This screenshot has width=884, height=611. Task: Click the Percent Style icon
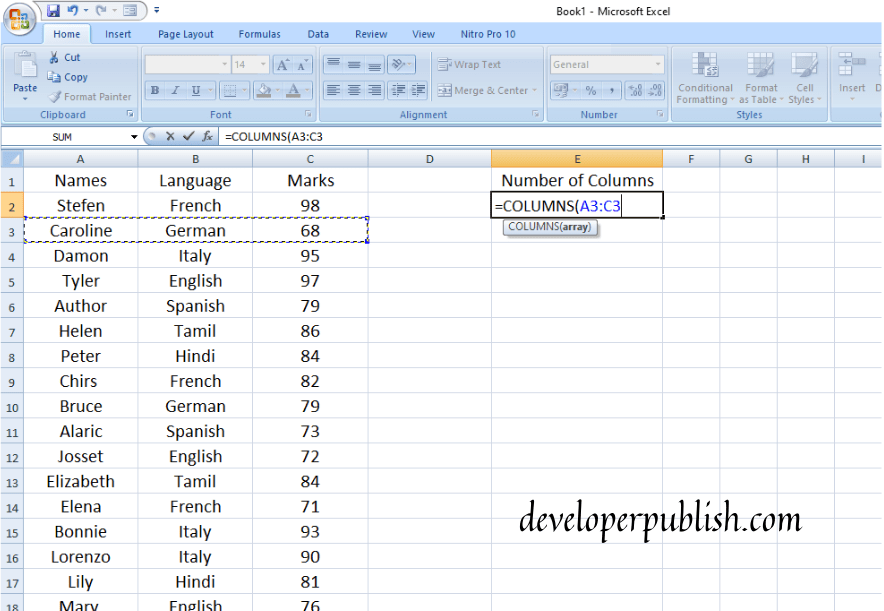pyautogui.click(x=590, y=89)
